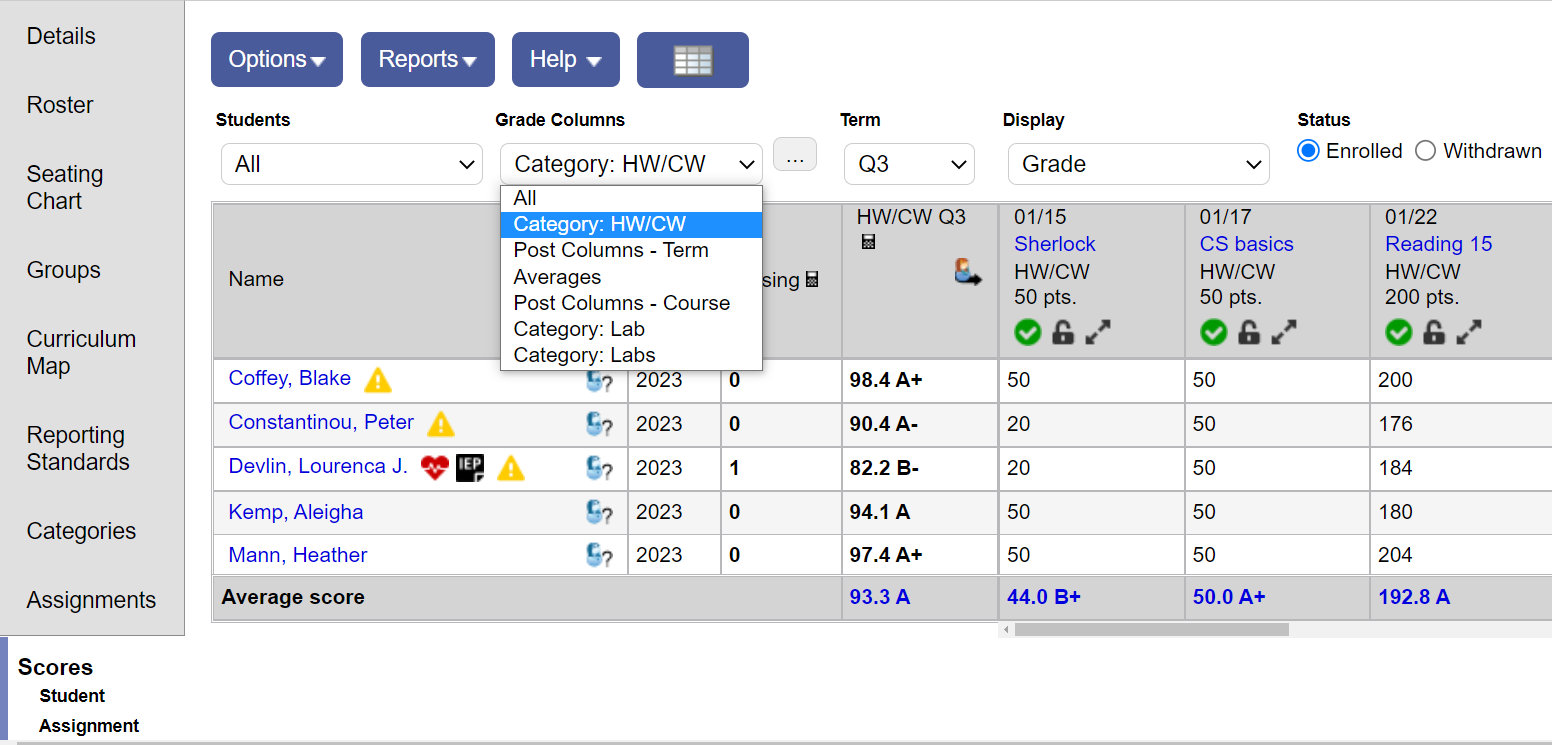The image size is (1552, 745).
Task: Open the Reports menu
Action: coord(427,59)
